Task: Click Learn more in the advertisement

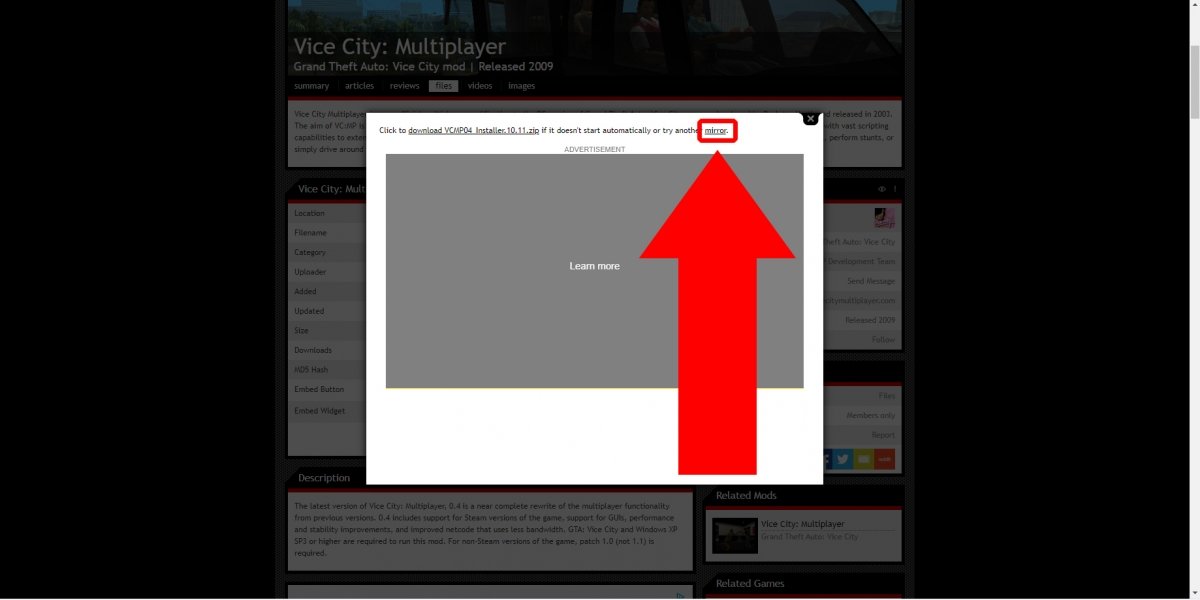Action: point(594,266)
